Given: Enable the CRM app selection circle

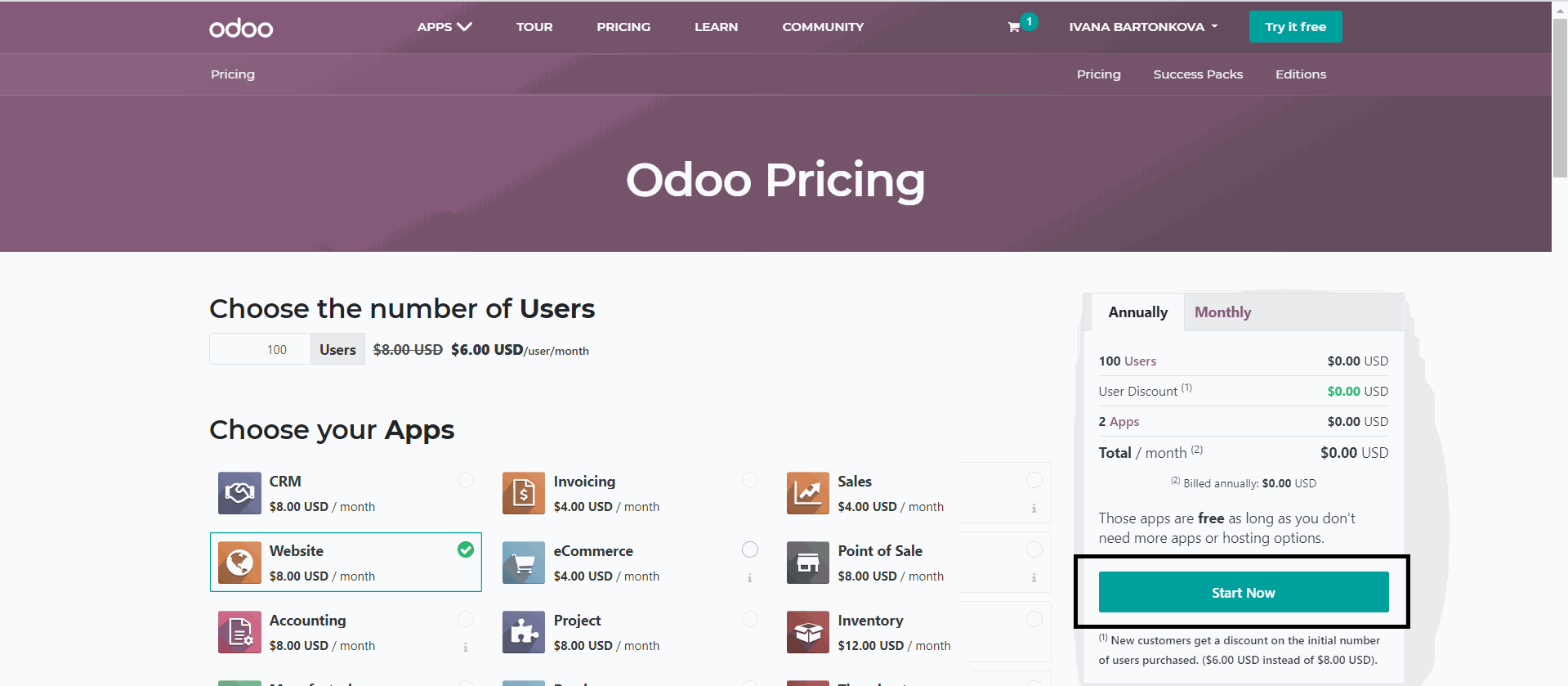Looking at the screenshot, I should [x=465, y=480].
